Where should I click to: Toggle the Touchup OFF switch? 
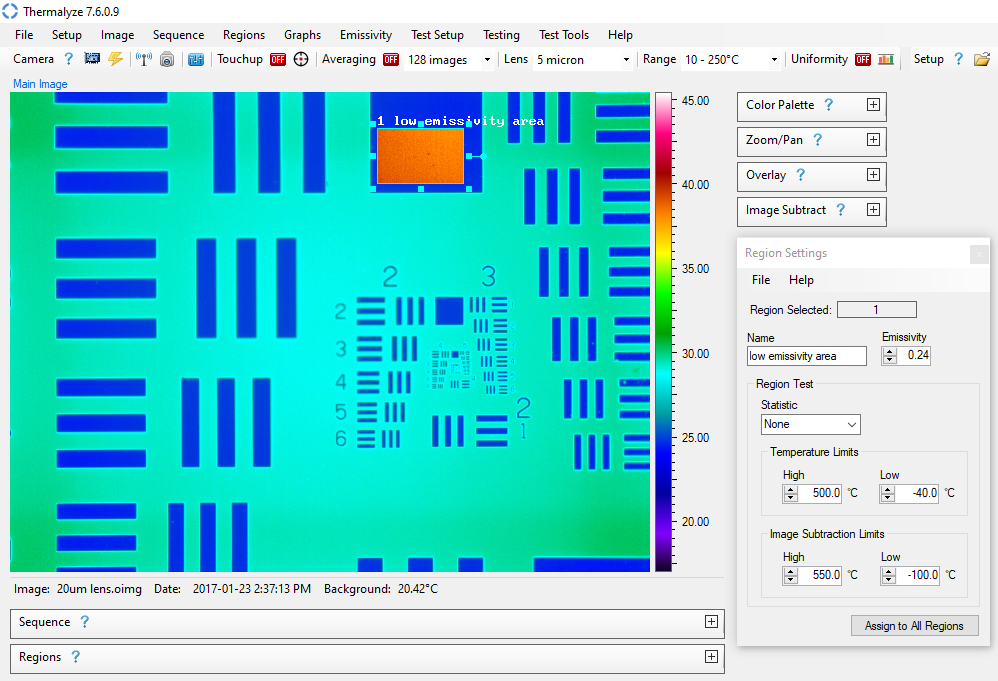tap(278, 59)
